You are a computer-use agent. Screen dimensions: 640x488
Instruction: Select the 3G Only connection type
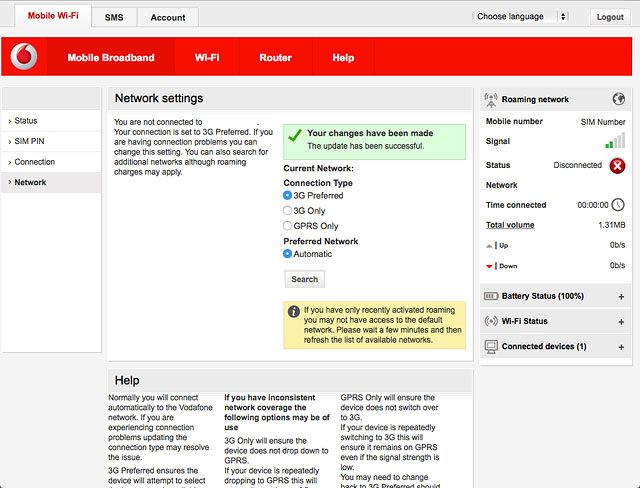288,211
